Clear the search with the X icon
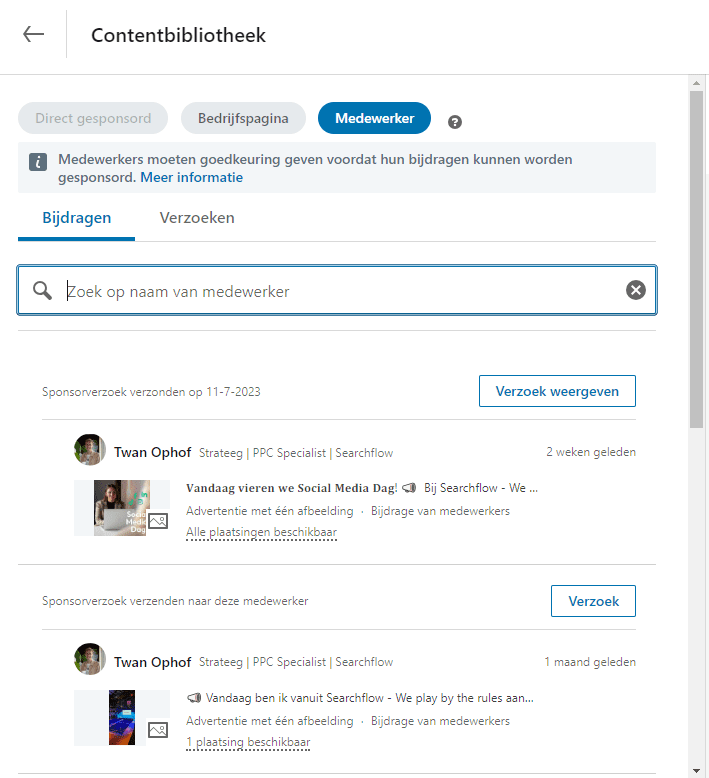 (x=636, y=290)
